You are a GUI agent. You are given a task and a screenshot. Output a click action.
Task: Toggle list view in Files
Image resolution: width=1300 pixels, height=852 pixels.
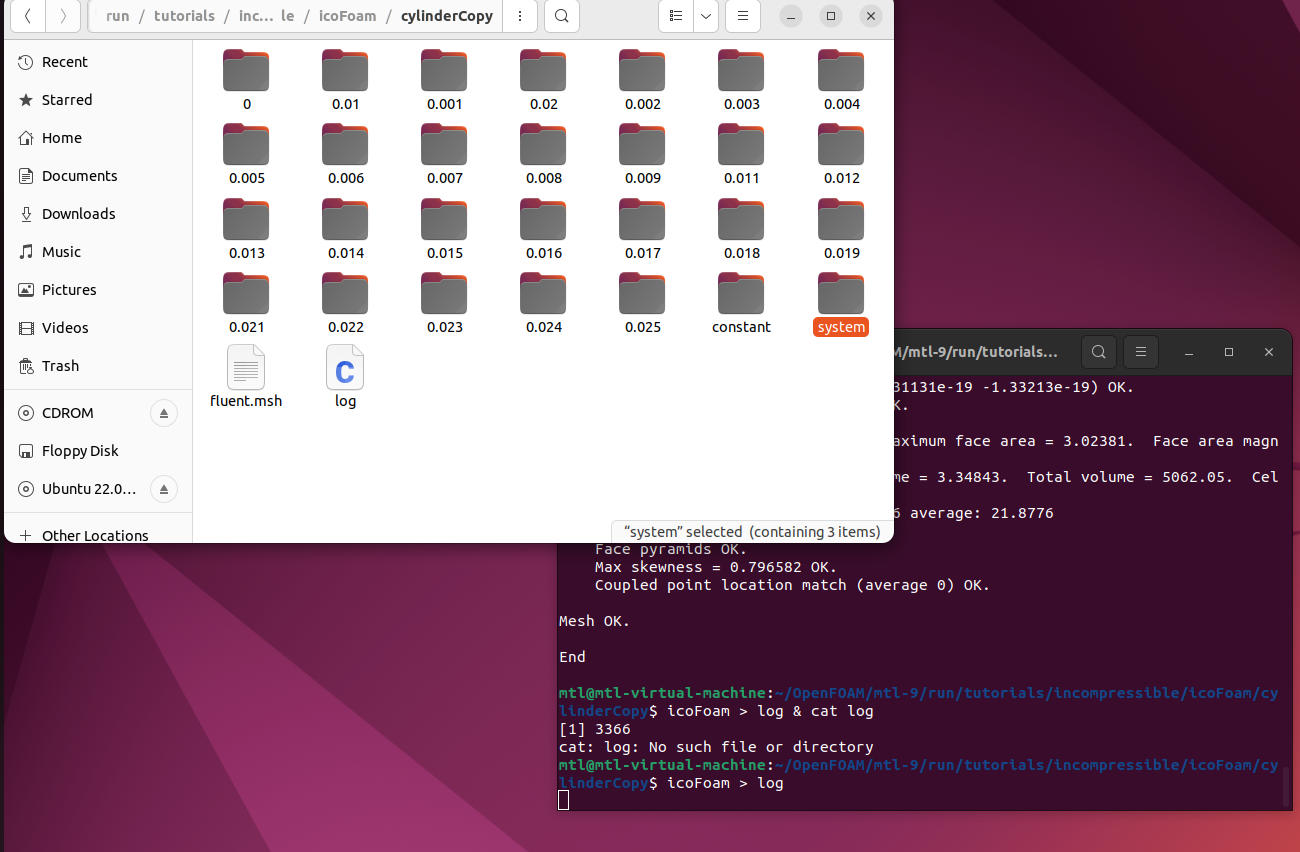click(x=676, y=16)
